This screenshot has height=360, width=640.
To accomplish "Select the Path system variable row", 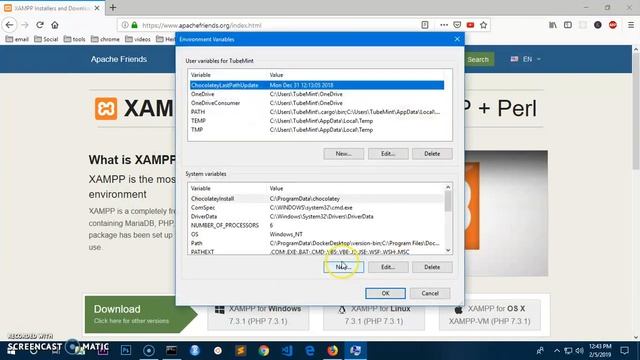I will point(317,243).
